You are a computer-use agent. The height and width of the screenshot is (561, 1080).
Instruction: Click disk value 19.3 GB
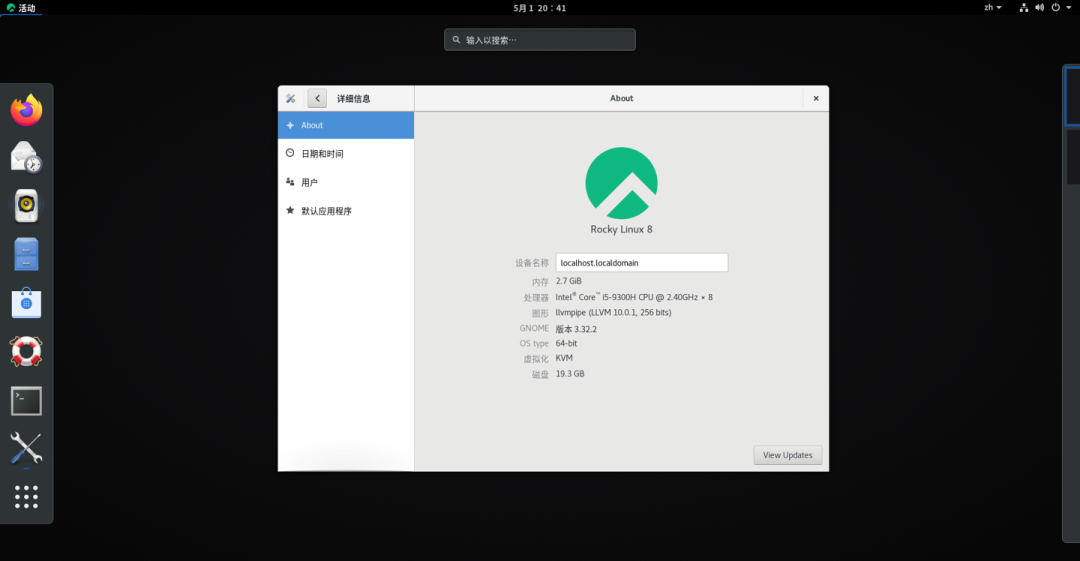pos(570,374)
